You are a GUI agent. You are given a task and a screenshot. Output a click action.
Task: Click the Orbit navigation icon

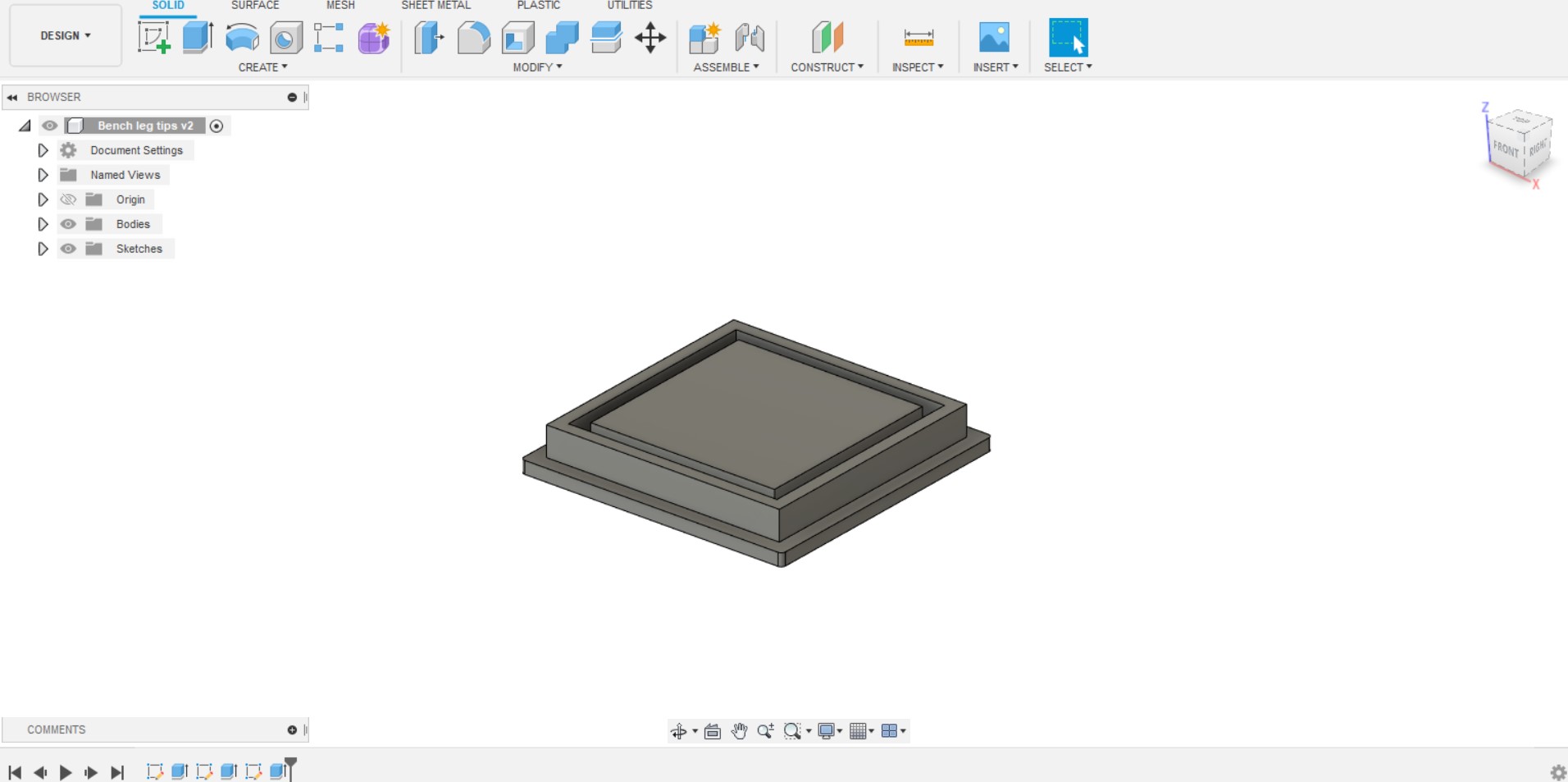679,731
